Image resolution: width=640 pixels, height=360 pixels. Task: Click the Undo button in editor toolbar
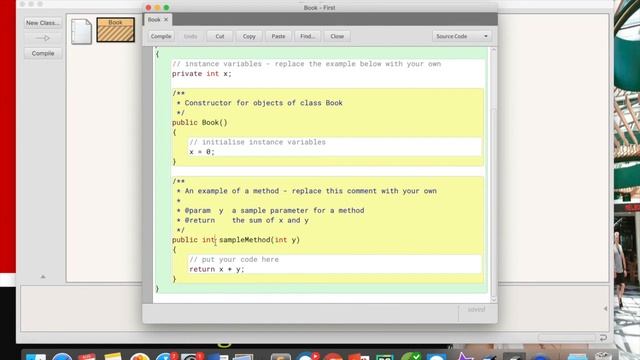pos(190,36)
